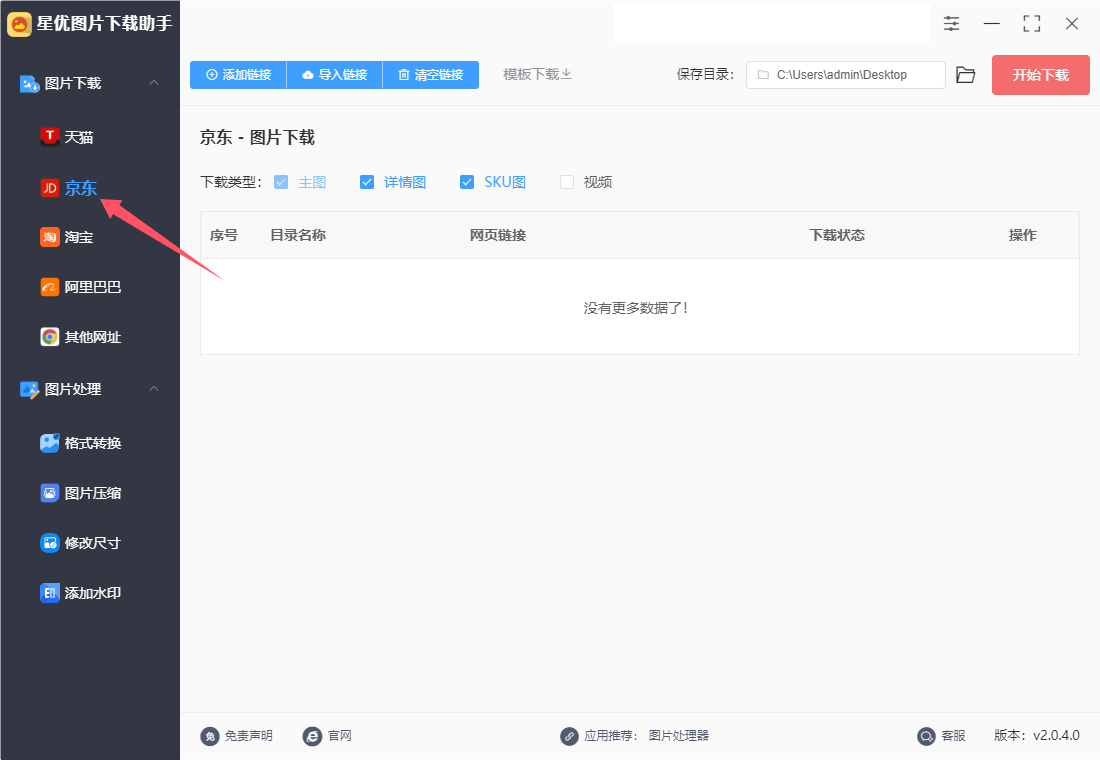Click the 阿里巴巴 icon in the sidebar
1100x760 pixels.
[x=49, y=287]
